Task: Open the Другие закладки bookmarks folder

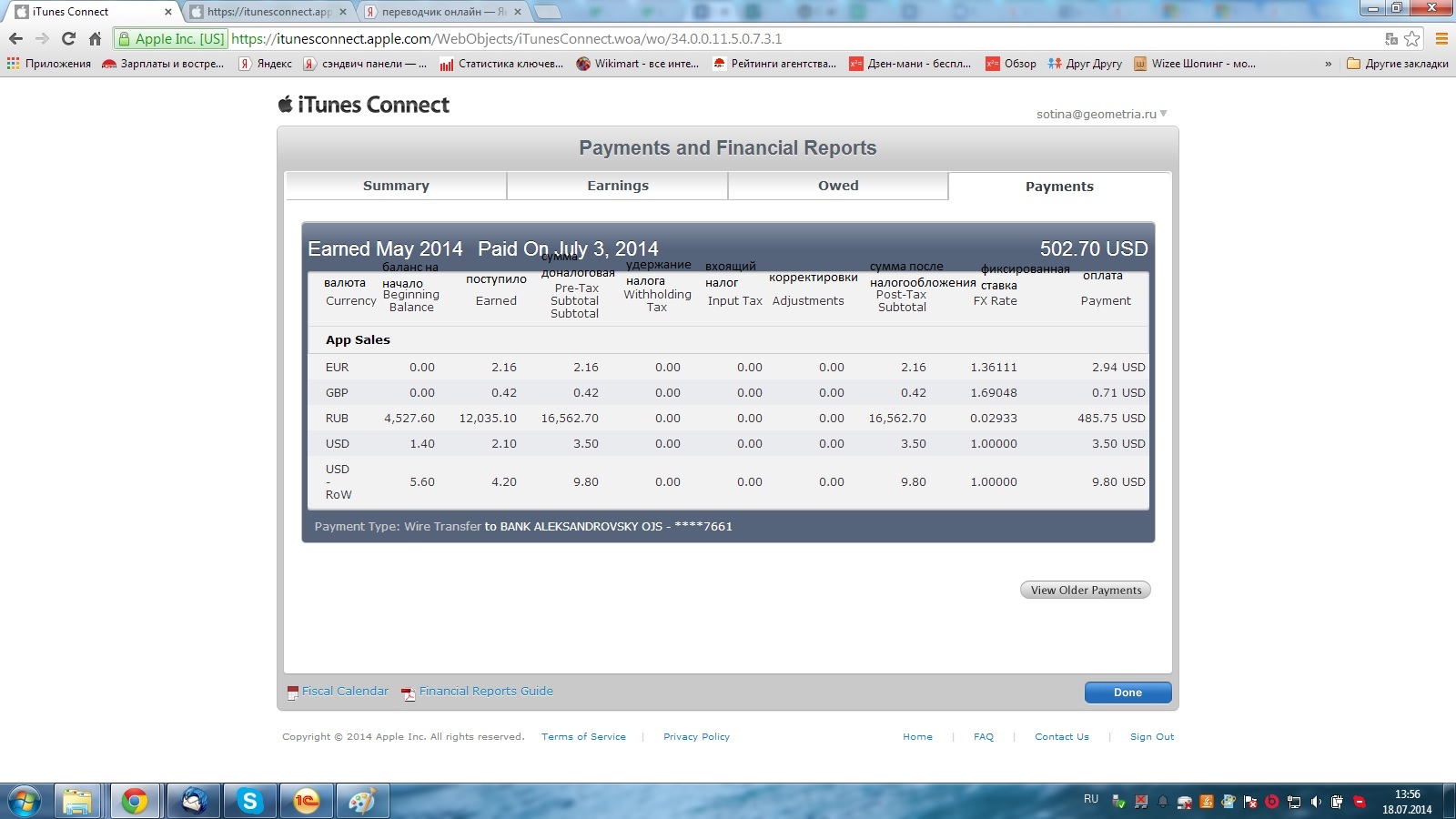Action: [x=1397, y=64]
